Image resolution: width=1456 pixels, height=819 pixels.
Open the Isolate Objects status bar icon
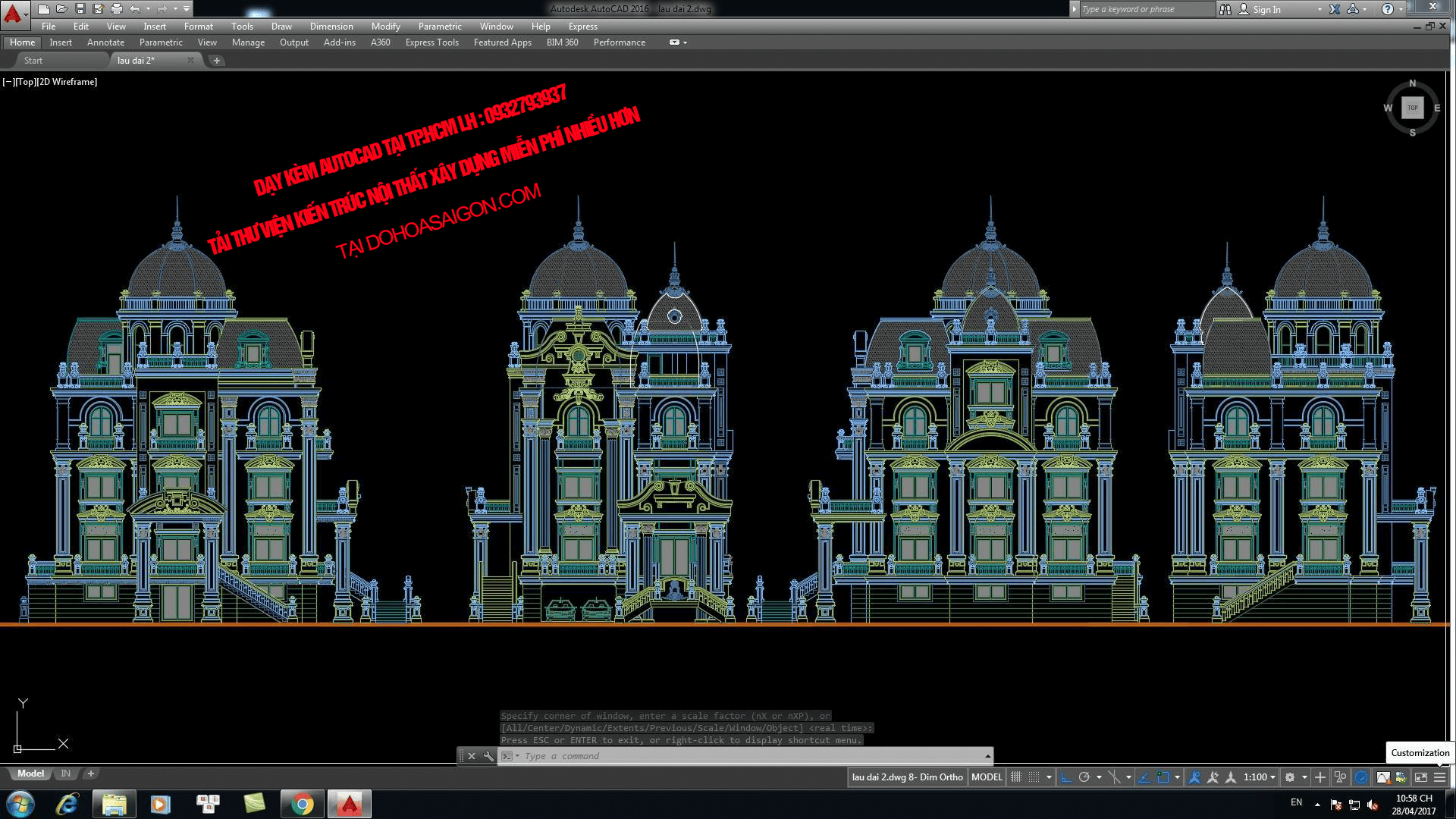pyautogui.click(x=1339, y=777)
